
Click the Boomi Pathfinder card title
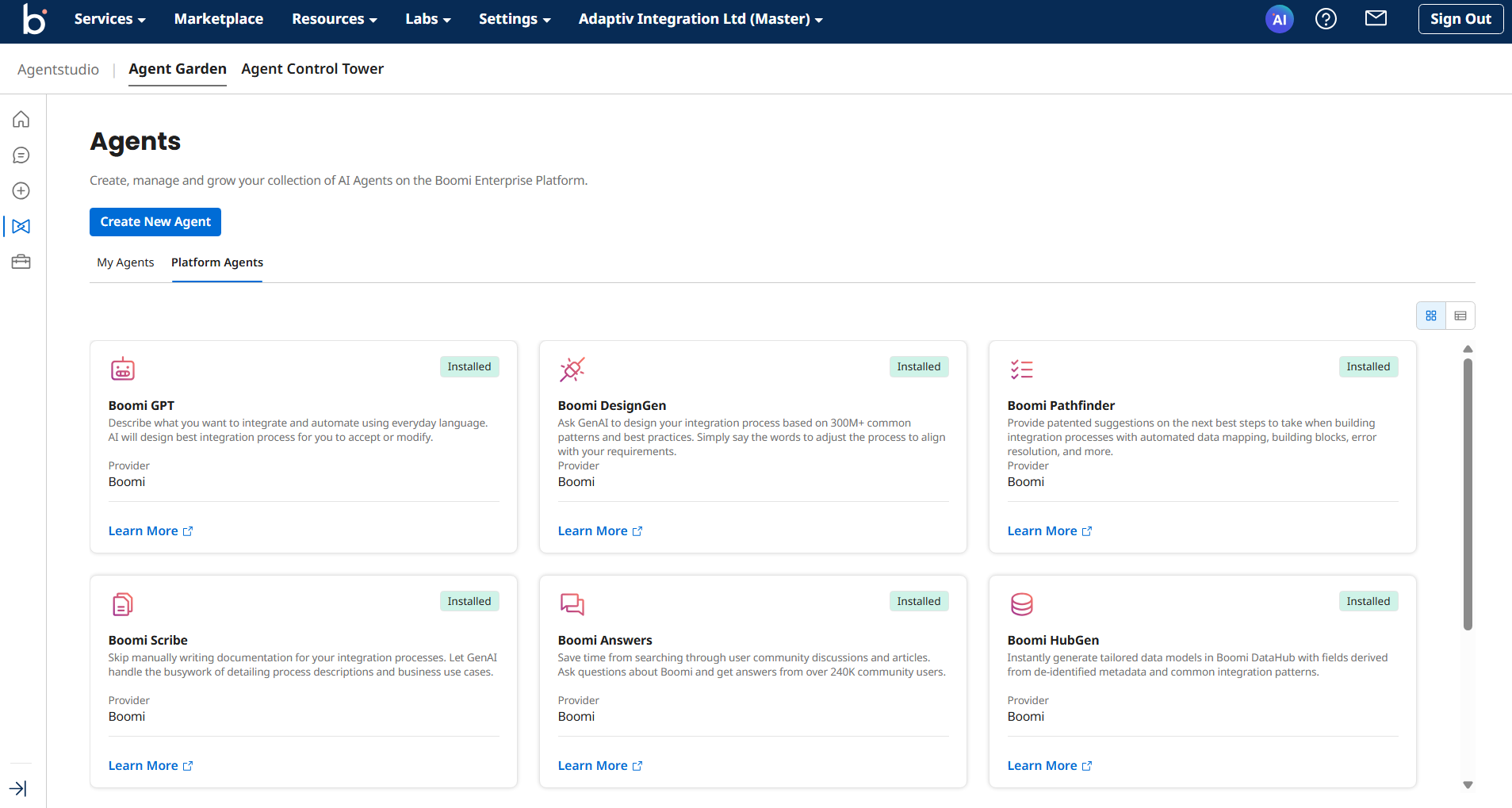[x=1061, y=406]
